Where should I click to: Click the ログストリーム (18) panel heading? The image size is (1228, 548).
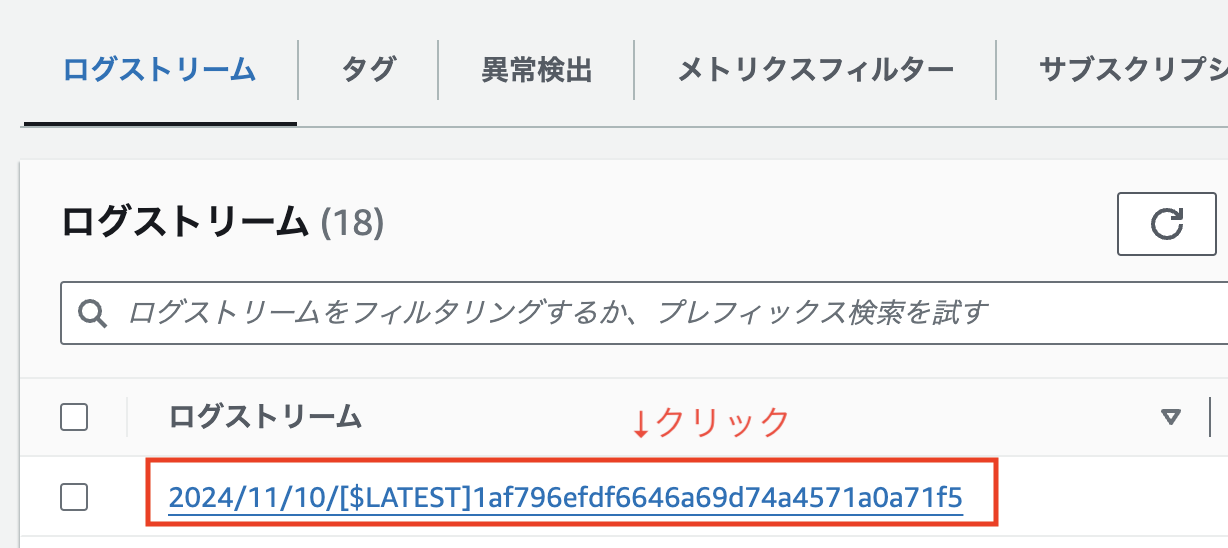[x=185, y=223]
